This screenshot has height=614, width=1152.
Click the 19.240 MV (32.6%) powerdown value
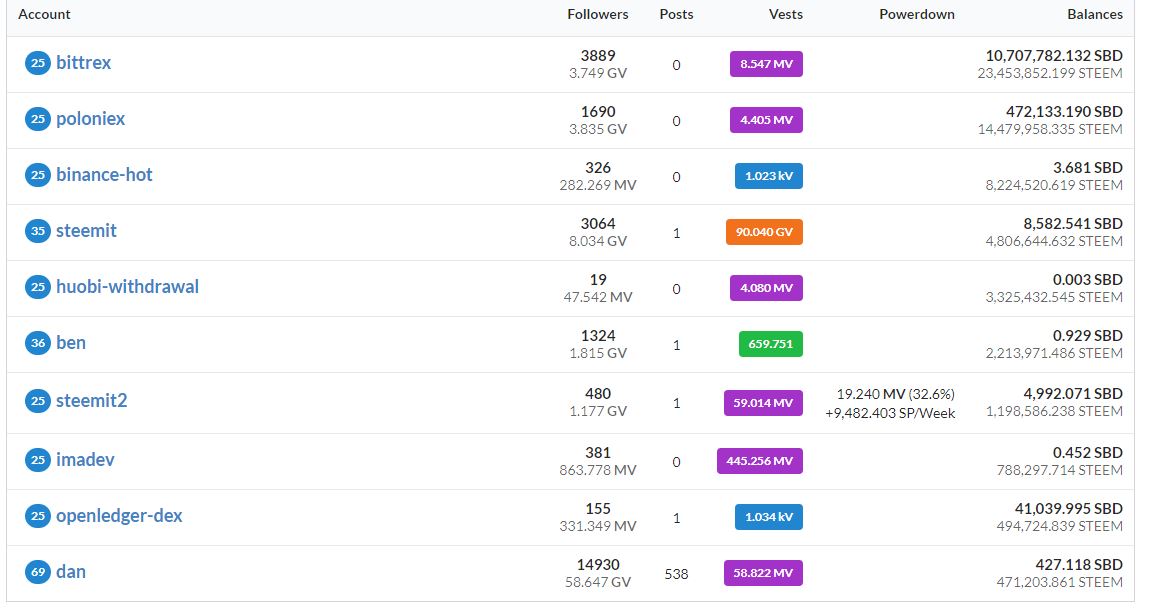[x=896, y=394]
